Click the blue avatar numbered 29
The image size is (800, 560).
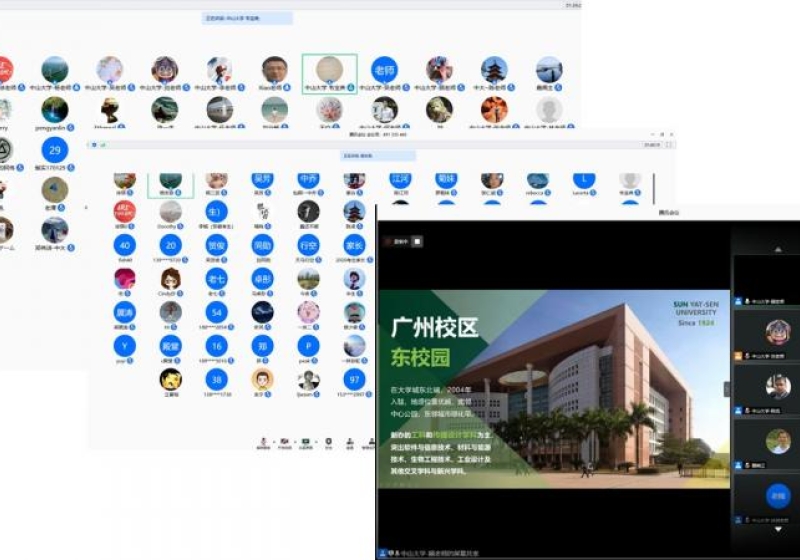(x=55, y=151)
